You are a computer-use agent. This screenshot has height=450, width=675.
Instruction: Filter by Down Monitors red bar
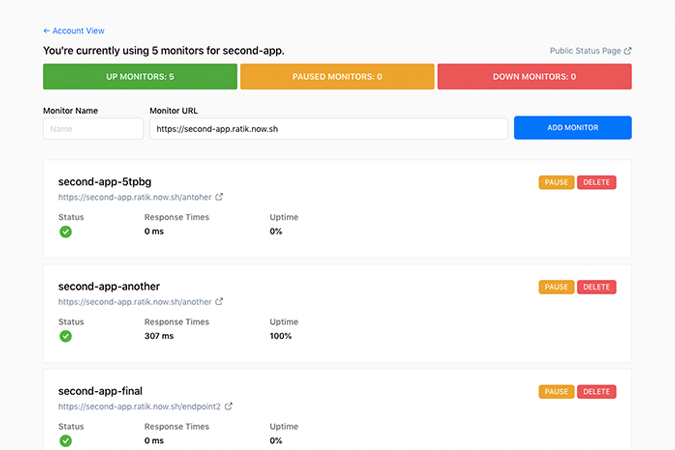(x=534, y=77)
